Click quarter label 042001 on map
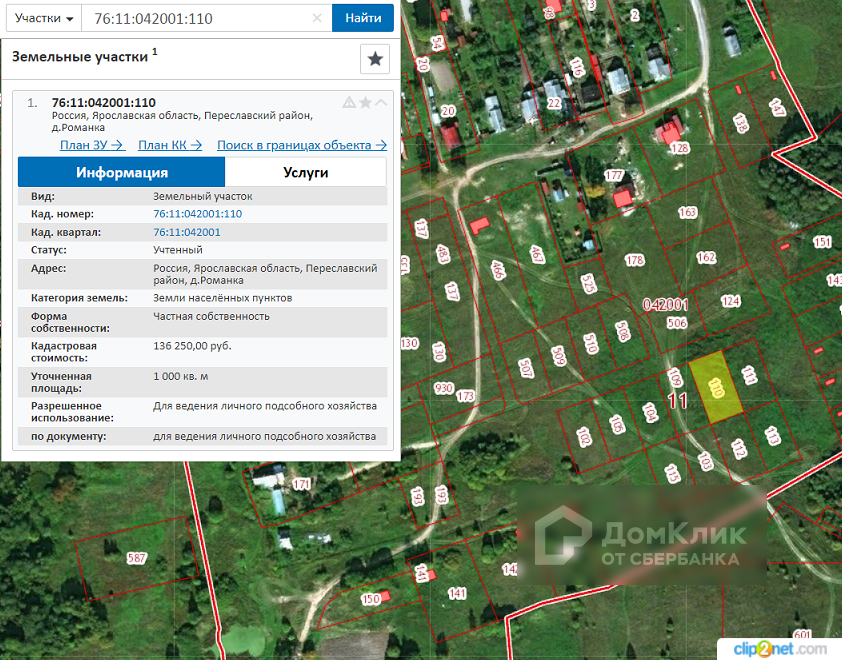 tap(665, 305)
